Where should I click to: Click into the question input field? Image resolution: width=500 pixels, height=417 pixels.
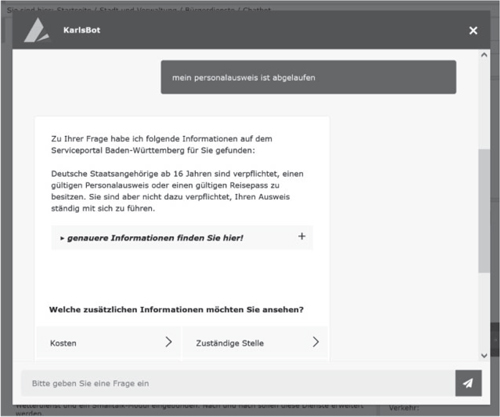[238, 383]
